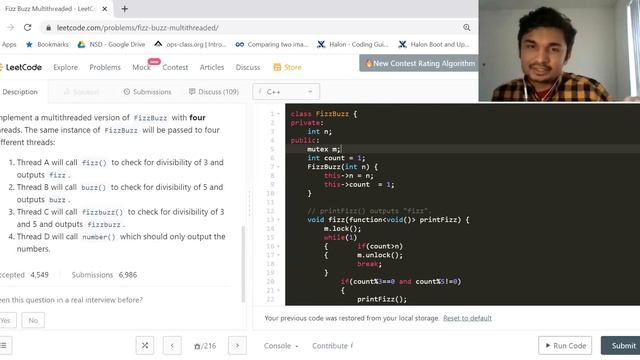This screenshot has height=360, width=640.
Task: Open the C++ language dropdown
Action: [x=286, y=92]
